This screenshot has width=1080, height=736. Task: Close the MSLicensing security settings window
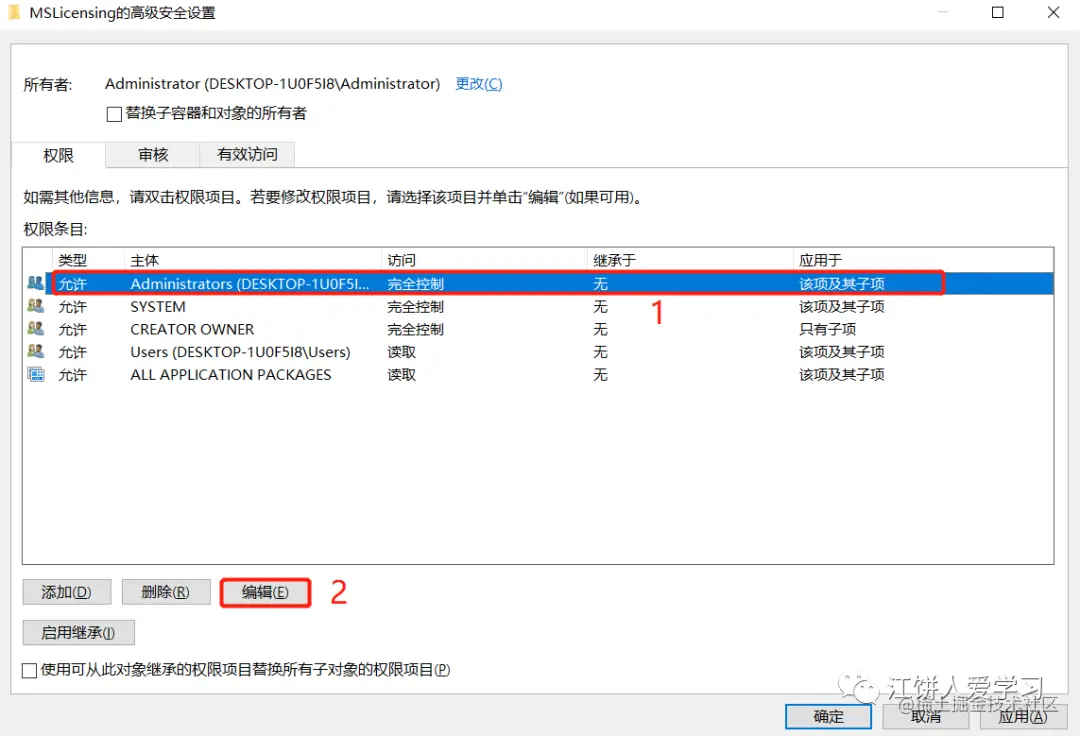tap(1053, 12)
